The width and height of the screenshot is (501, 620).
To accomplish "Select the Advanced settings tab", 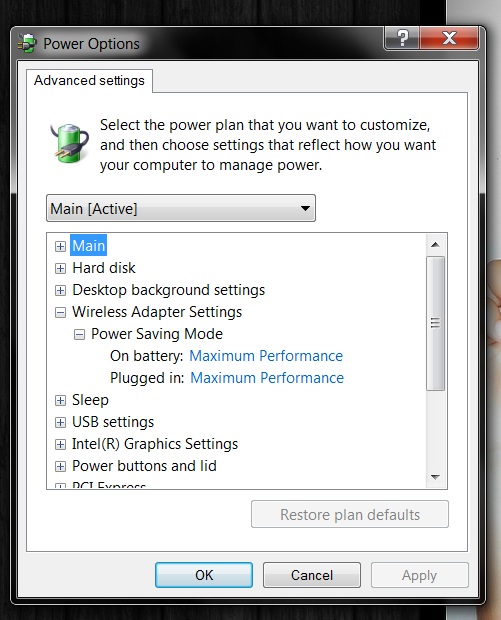I will (x=89, y=81).
